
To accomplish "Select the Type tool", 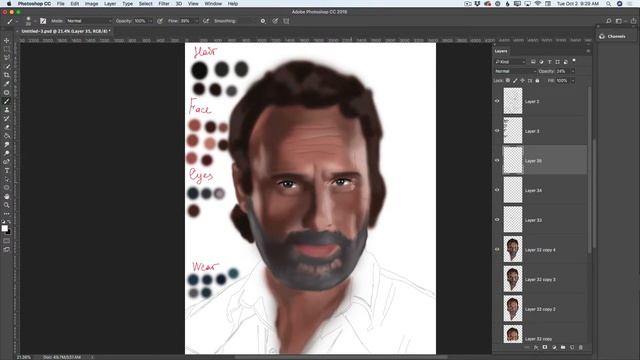I will 7,171.
